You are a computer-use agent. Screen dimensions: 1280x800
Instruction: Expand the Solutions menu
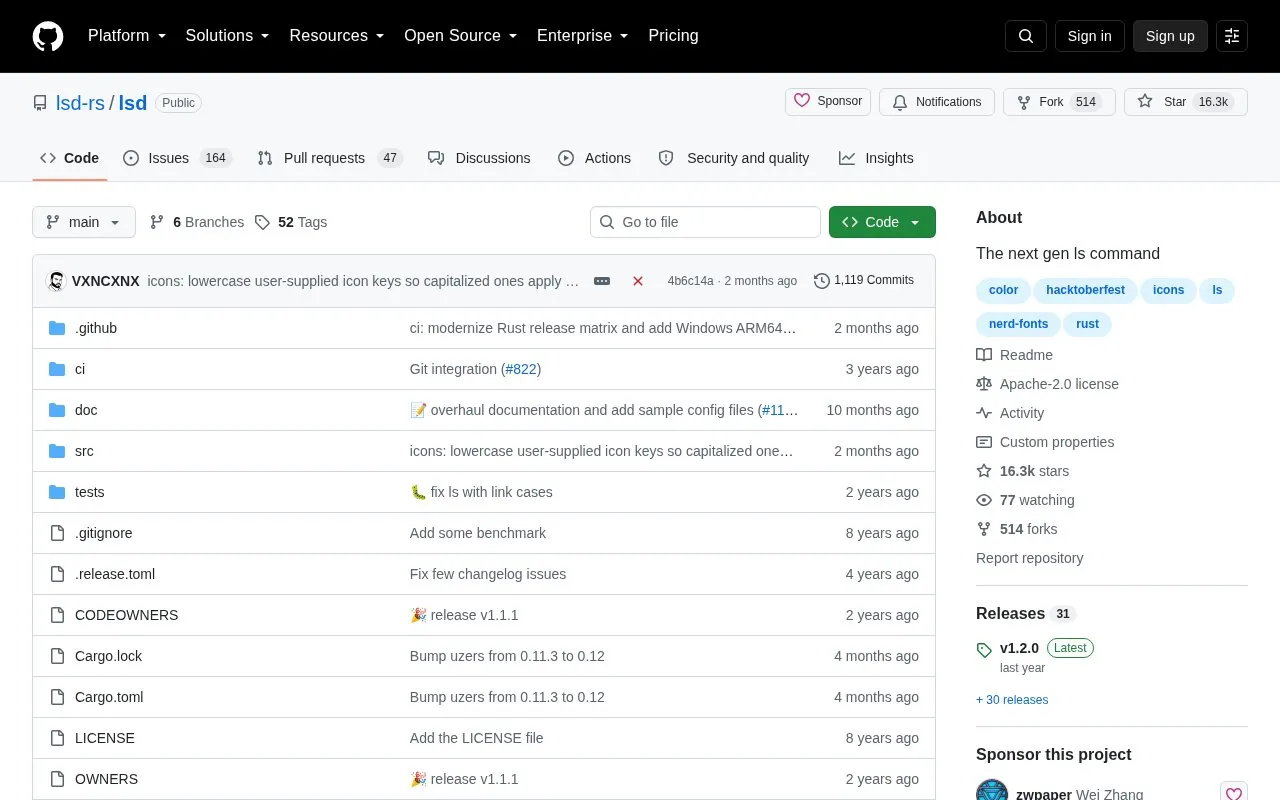[228, 36]
